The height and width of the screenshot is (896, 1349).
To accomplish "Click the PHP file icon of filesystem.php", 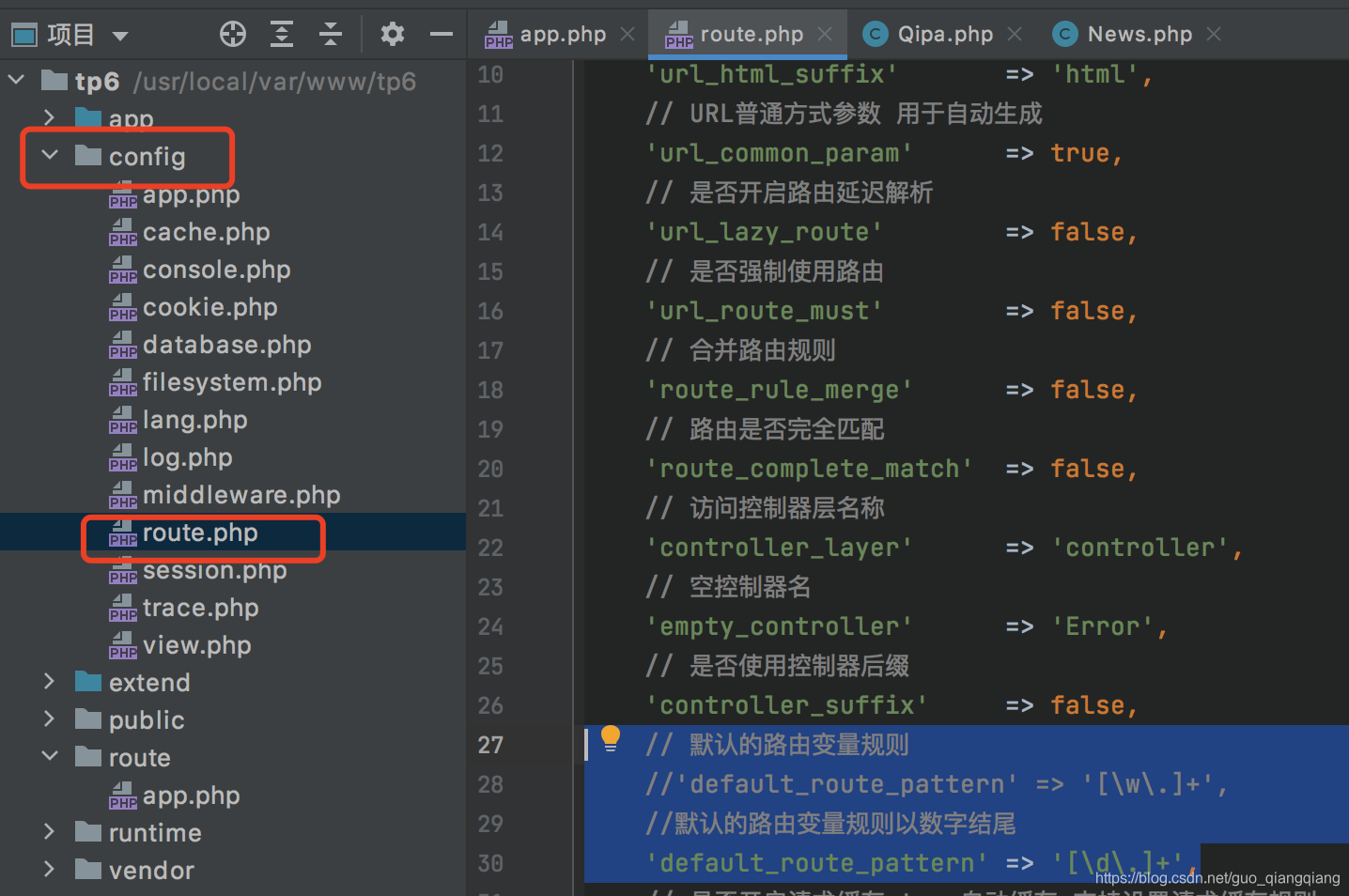I will tap(123, 382).
